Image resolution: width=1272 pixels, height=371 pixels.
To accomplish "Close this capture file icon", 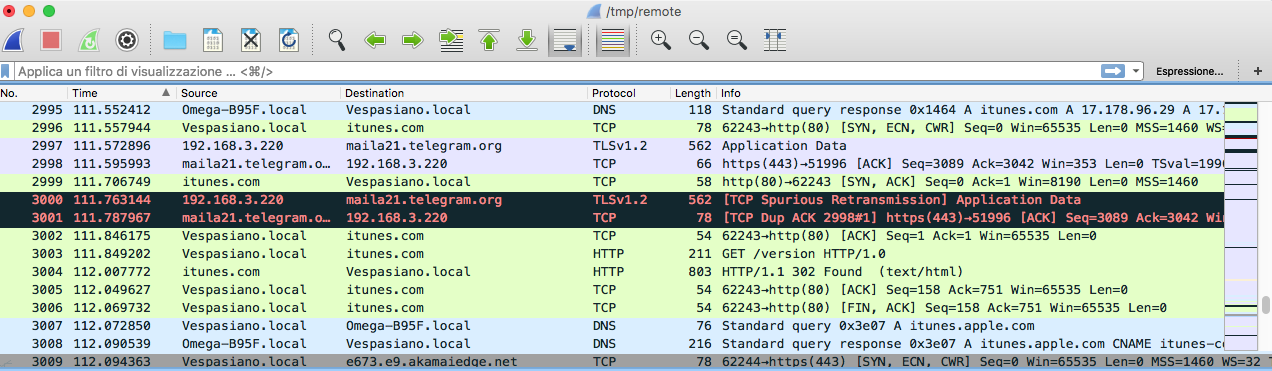I will tap(250, 40).
